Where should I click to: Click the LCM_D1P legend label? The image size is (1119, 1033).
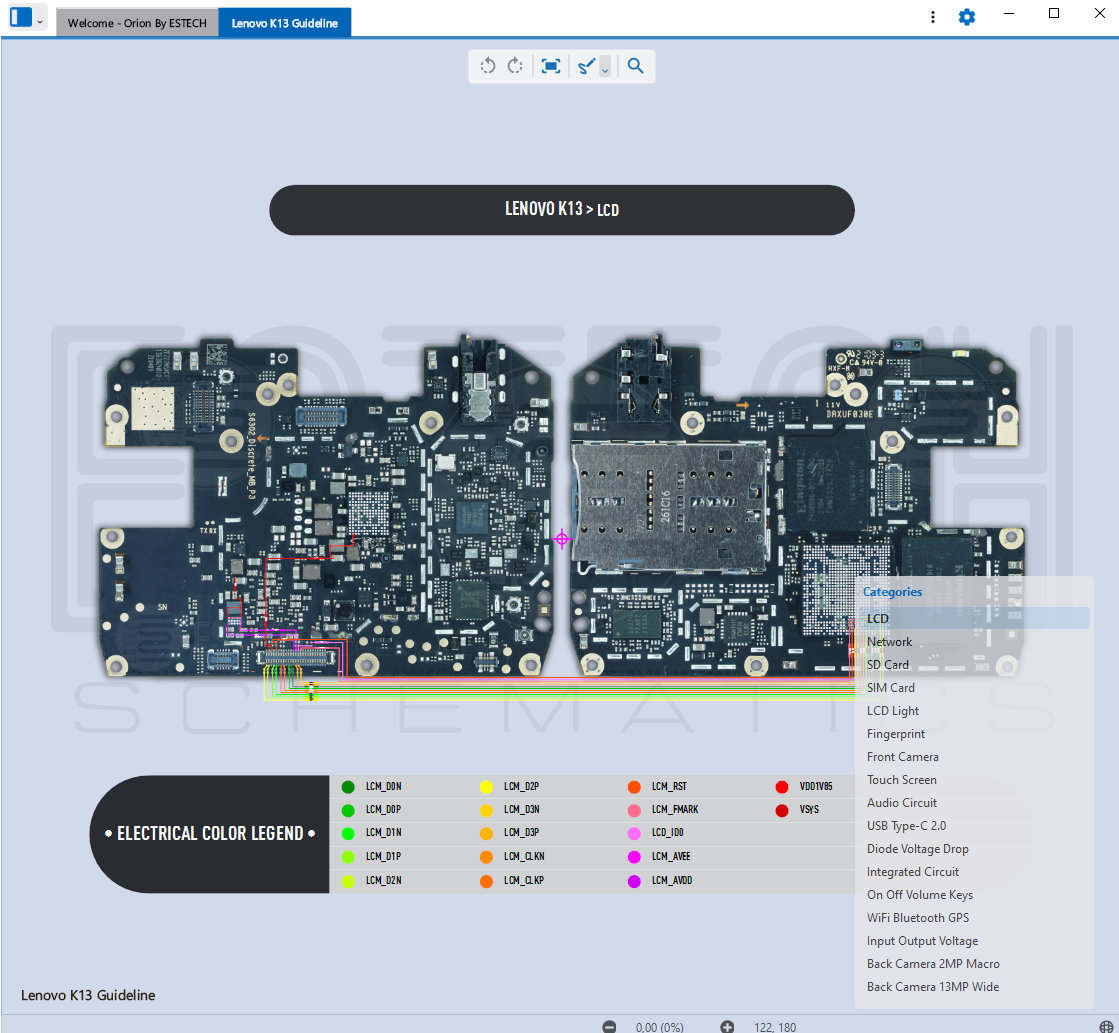[x=383, y=856]
